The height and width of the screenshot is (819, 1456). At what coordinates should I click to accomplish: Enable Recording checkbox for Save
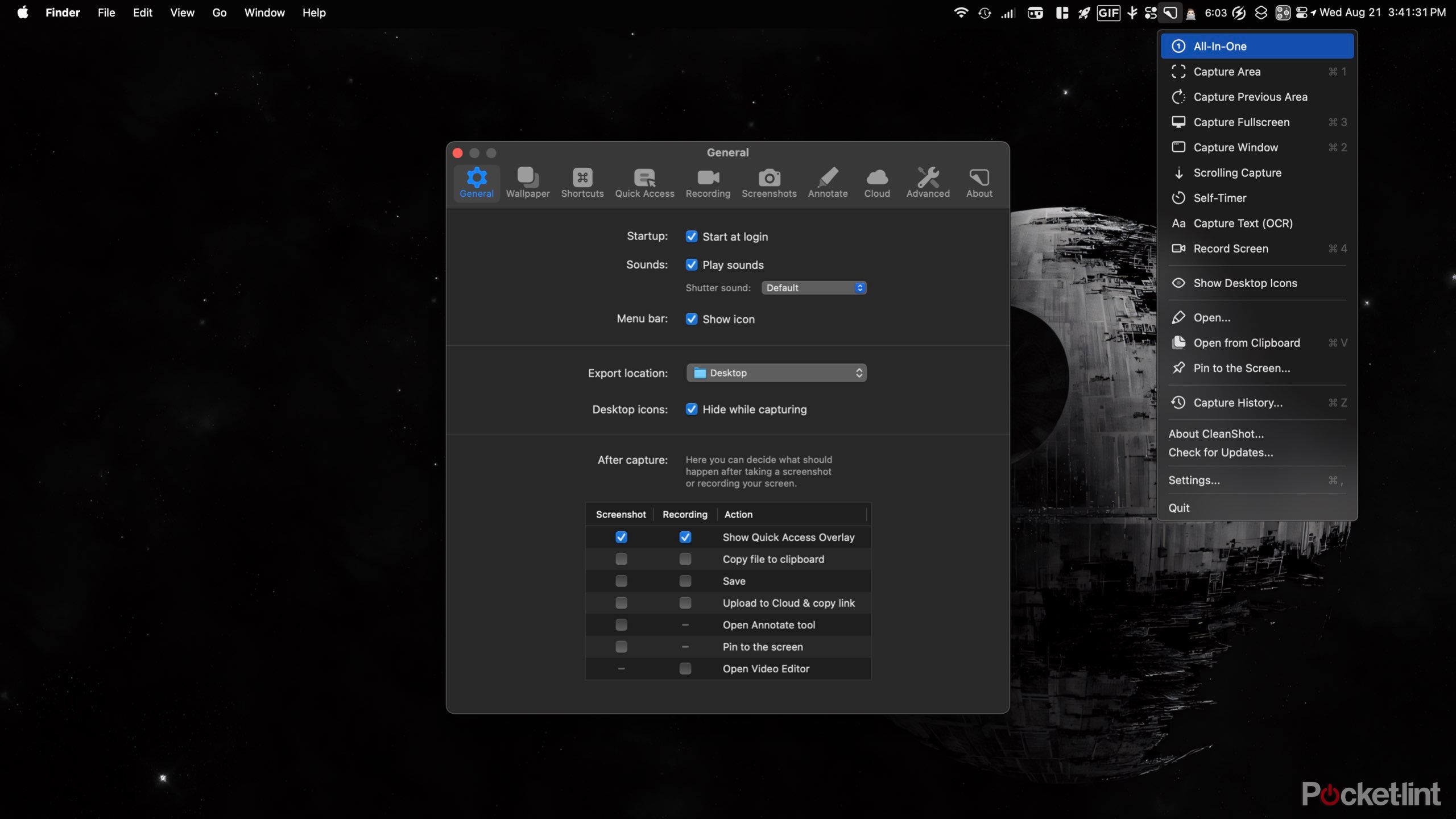pyautogui.click(x=685, y=581)
